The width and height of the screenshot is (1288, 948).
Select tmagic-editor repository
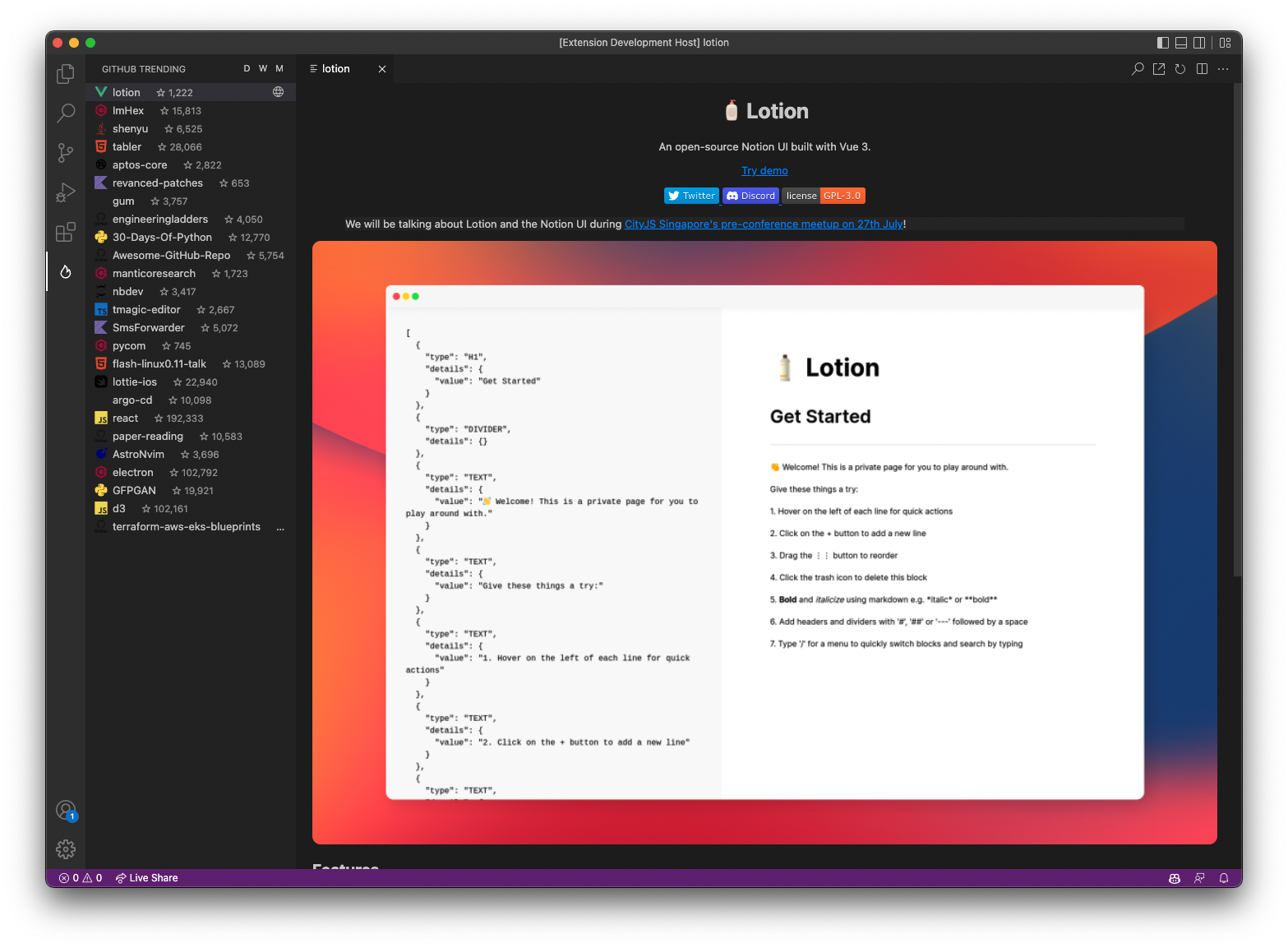191,309
